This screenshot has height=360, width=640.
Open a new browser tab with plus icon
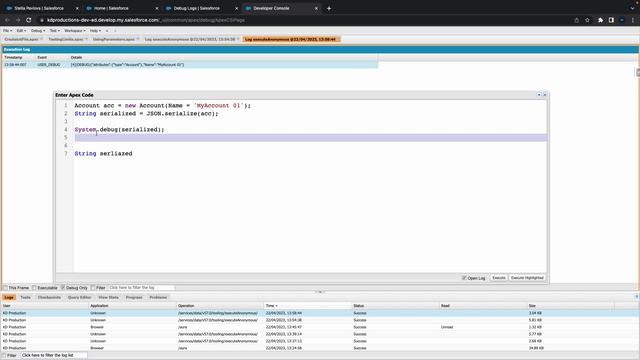point(329,8)
